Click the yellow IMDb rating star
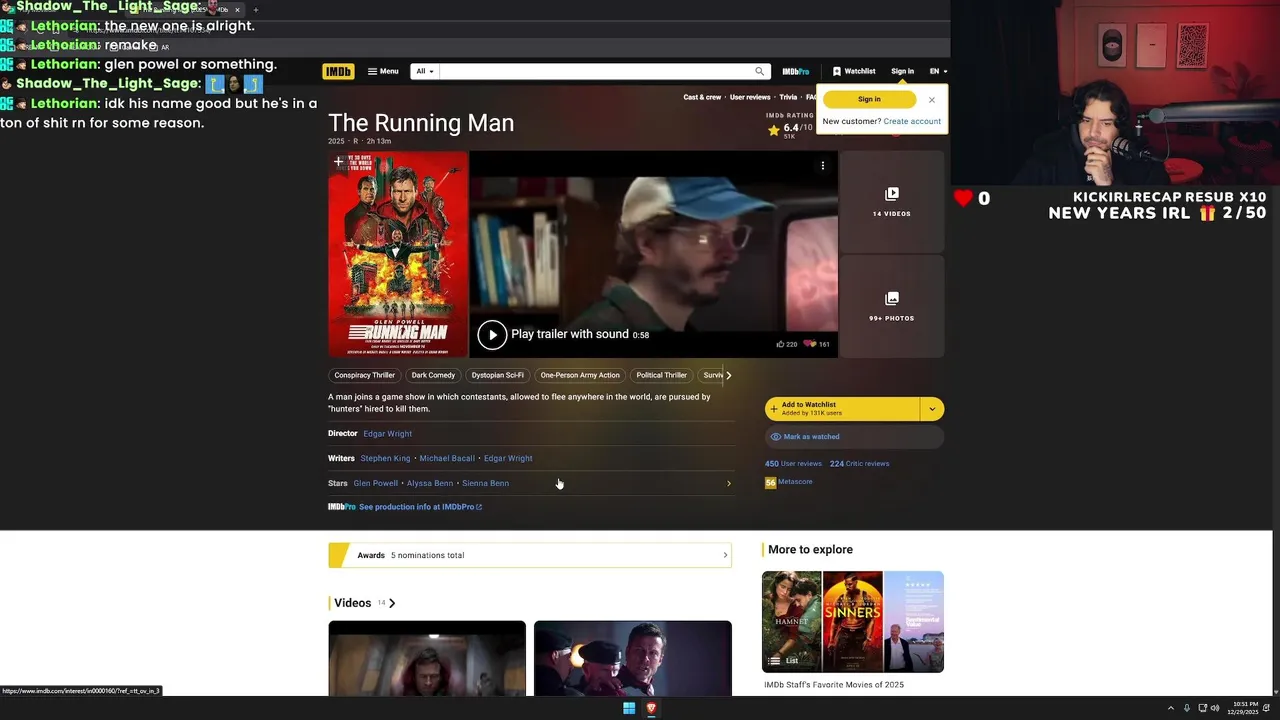 [x=773, y=130]
